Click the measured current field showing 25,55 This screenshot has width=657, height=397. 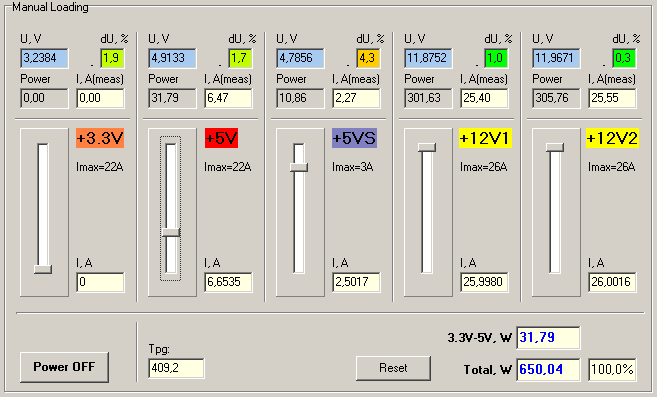pyautogui.click(x=612, y=98)
